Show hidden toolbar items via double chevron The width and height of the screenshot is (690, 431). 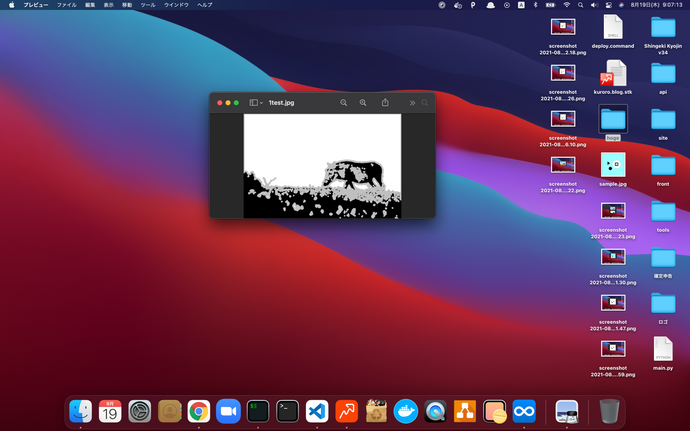[412, 103]
